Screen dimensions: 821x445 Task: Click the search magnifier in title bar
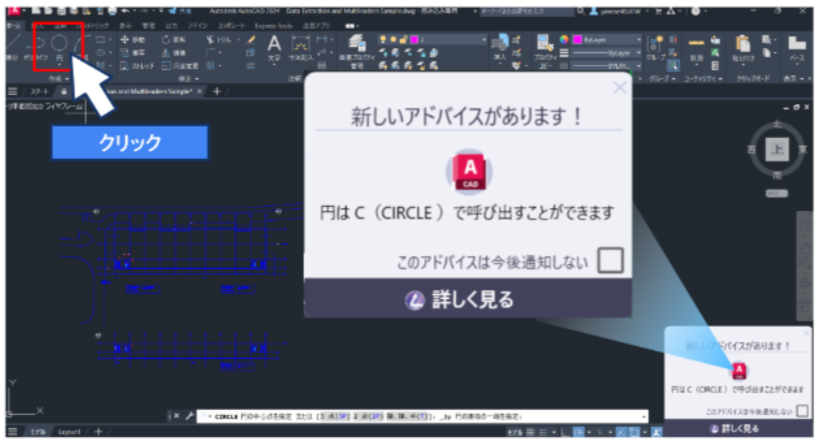pyautogui.click(x=581, y=11)
